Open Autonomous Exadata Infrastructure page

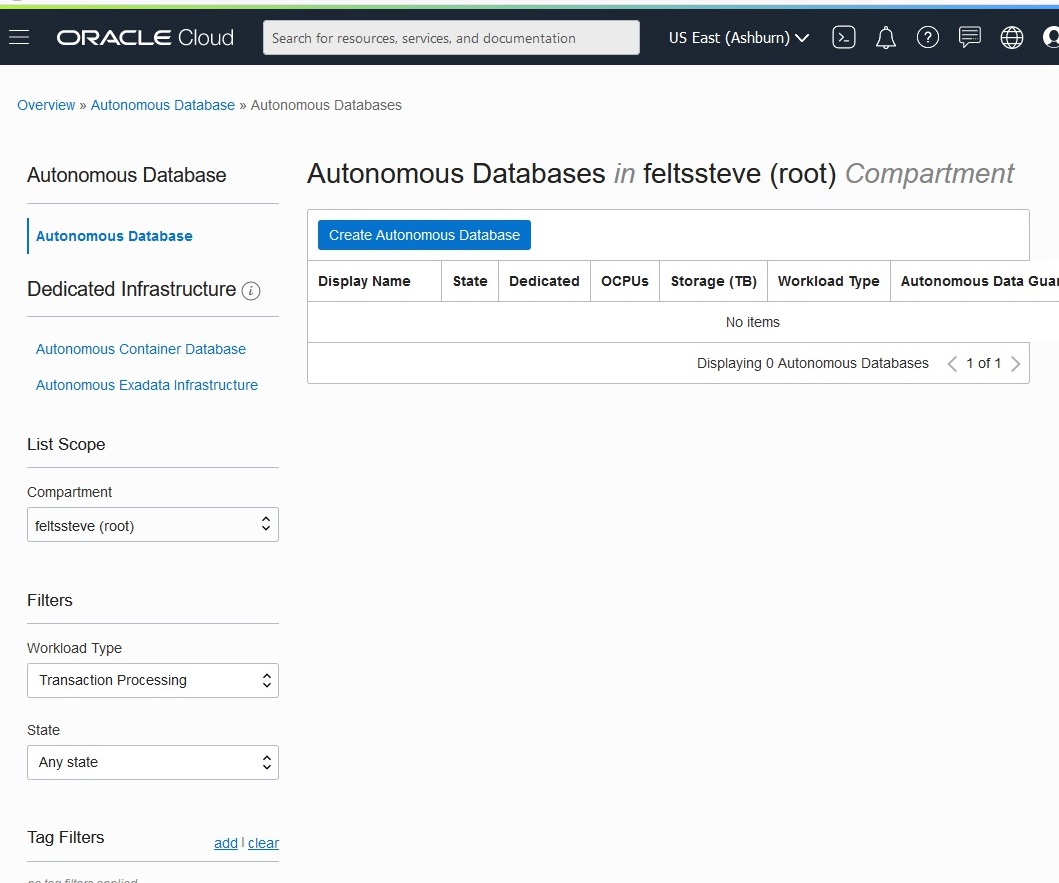pyautogui.click(x=147, y=385)
